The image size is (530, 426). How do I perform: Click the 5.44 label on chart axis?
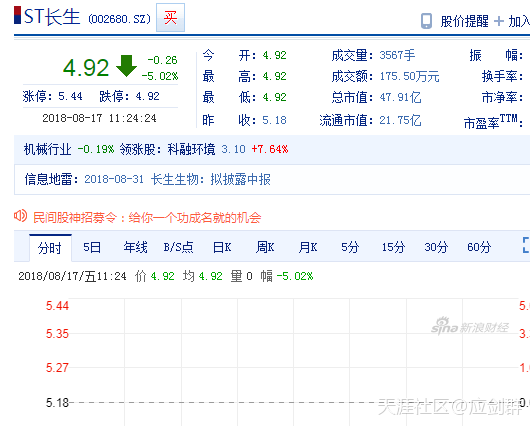tap(57, 306)
